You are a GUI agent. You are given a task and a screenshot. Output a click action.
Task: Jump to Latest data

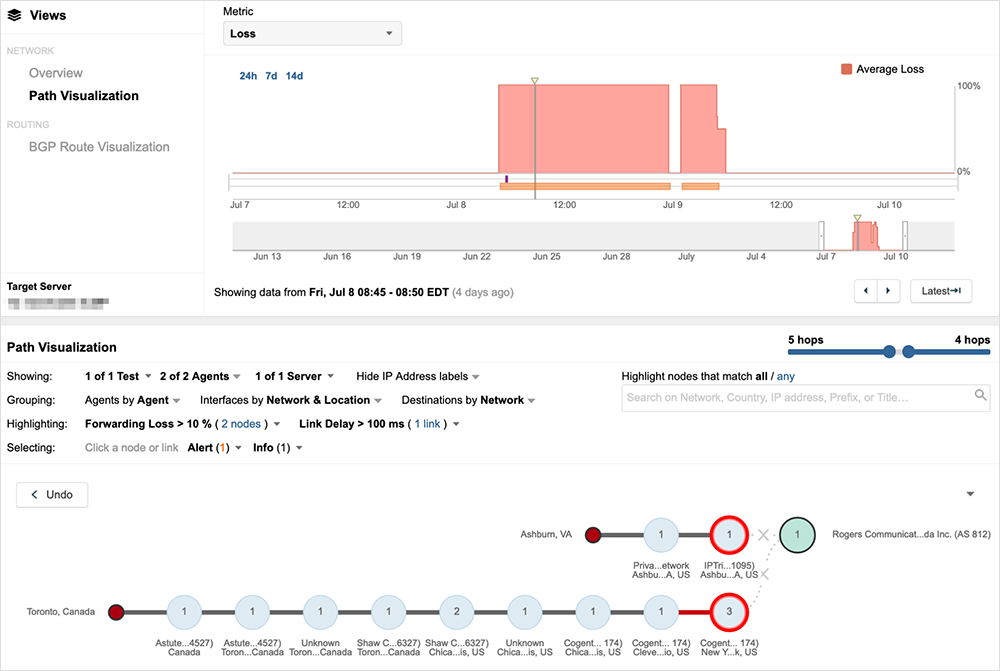tap(940, 291)
